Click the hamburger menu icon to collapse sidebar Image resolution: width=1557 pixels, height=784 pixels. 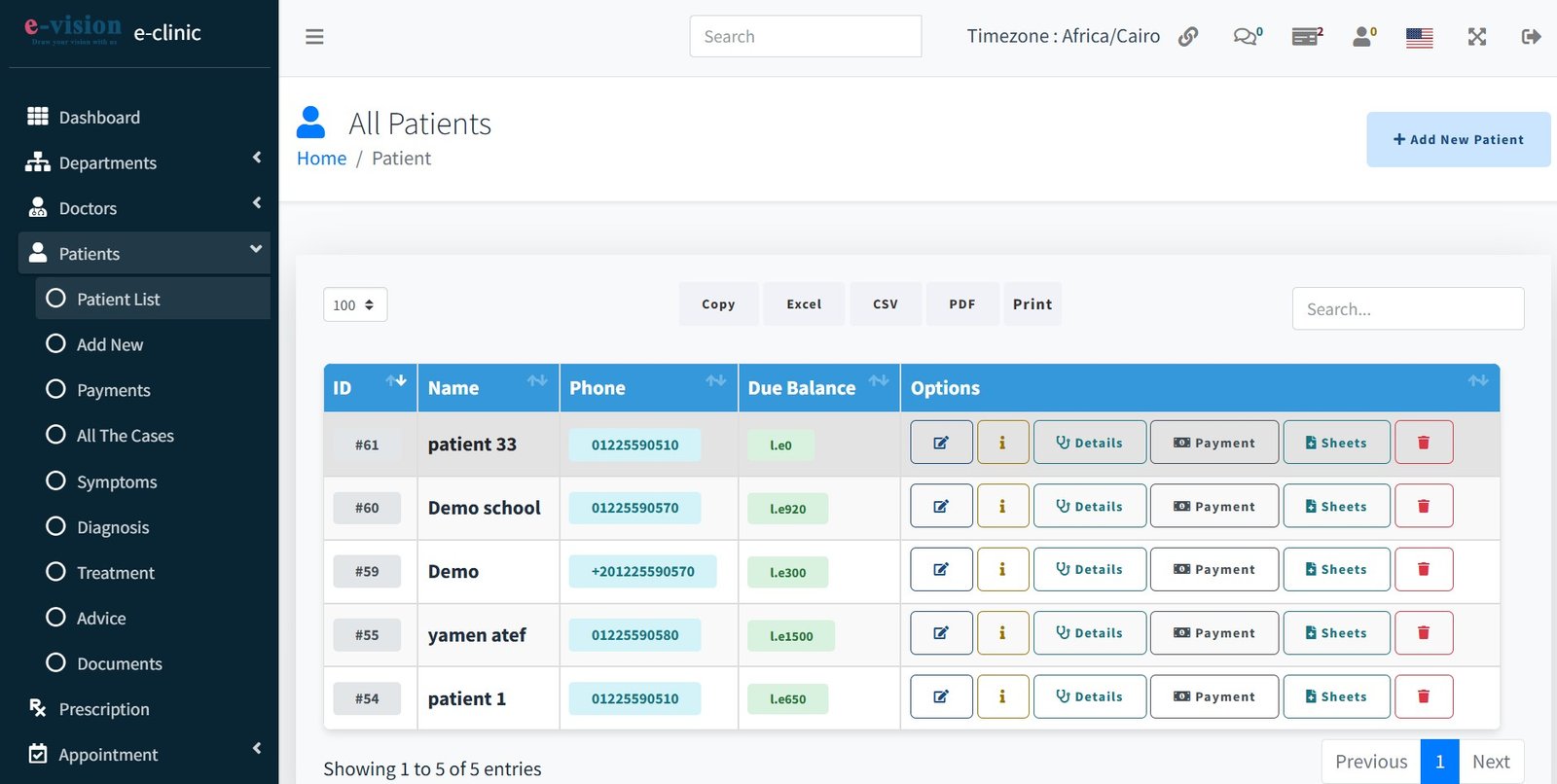(x=314, y=37)
